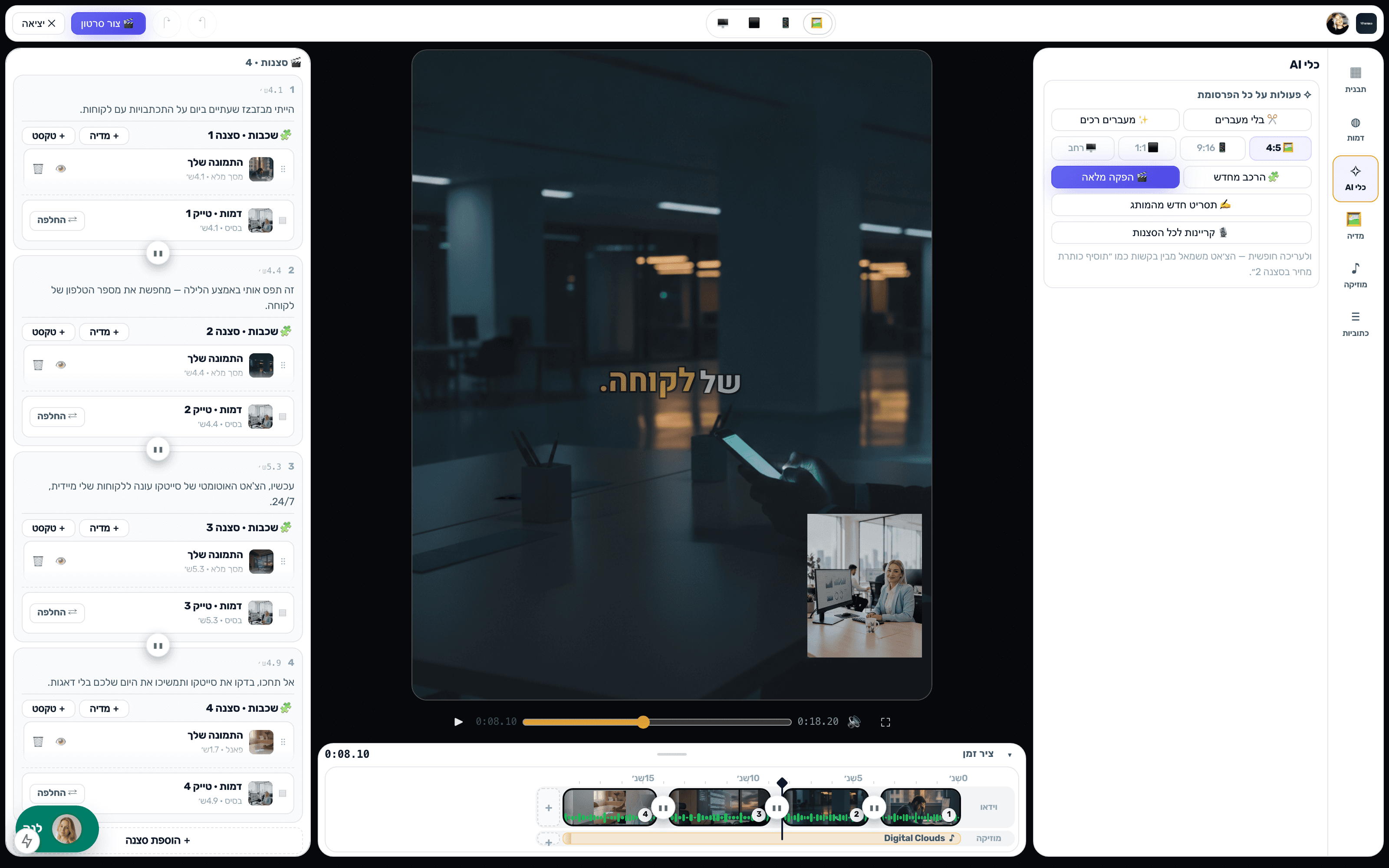Click the redo arrow in top bar
The width and height of the screenshot is (1389, 868).
167,23
